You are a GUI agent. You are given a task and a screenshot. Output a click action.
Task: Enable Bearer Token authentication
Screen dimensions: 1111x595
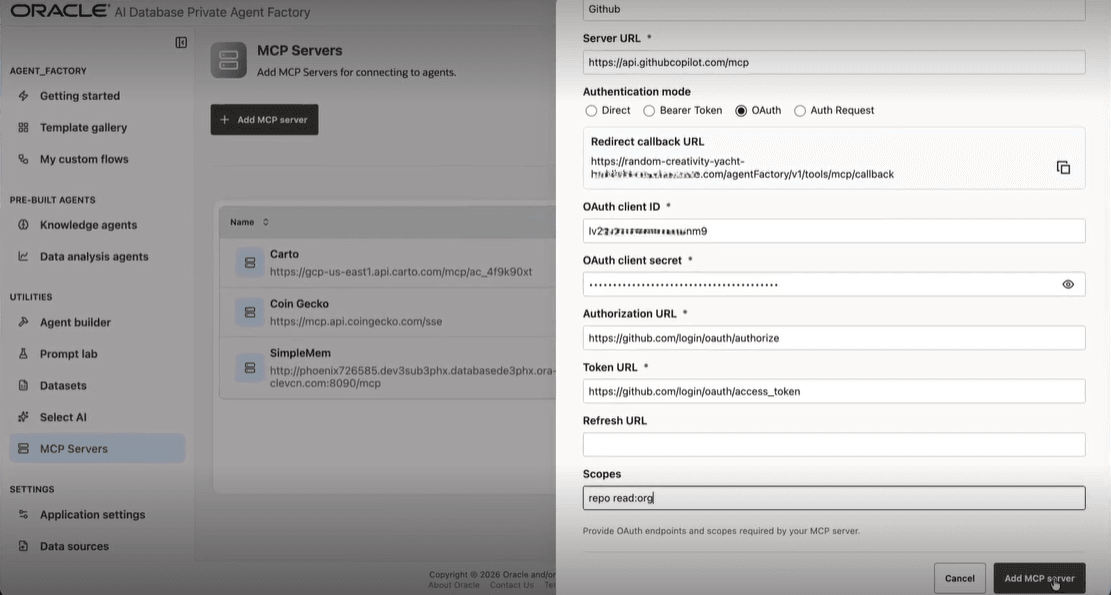point(650,110)
